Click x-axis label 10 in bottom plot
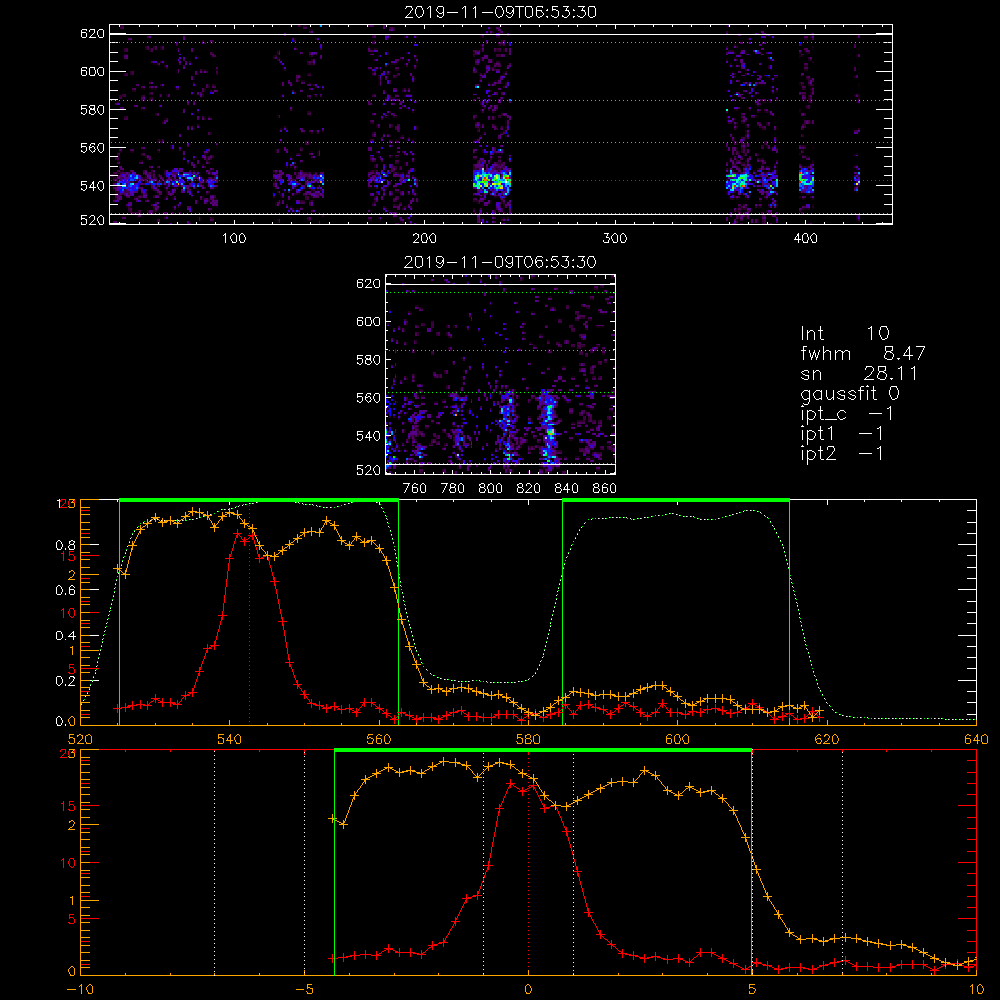1000x1000 pixels. click(x=976, y=990)
